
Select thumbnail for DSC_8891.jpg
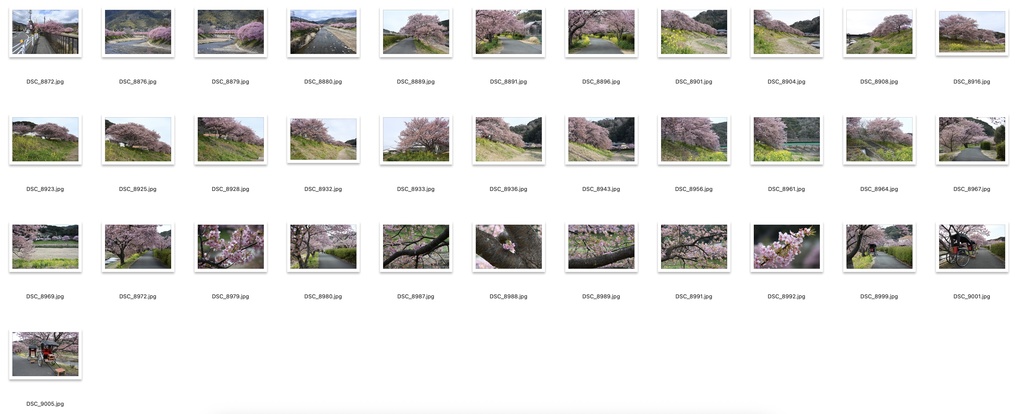(x=509, y=32)
